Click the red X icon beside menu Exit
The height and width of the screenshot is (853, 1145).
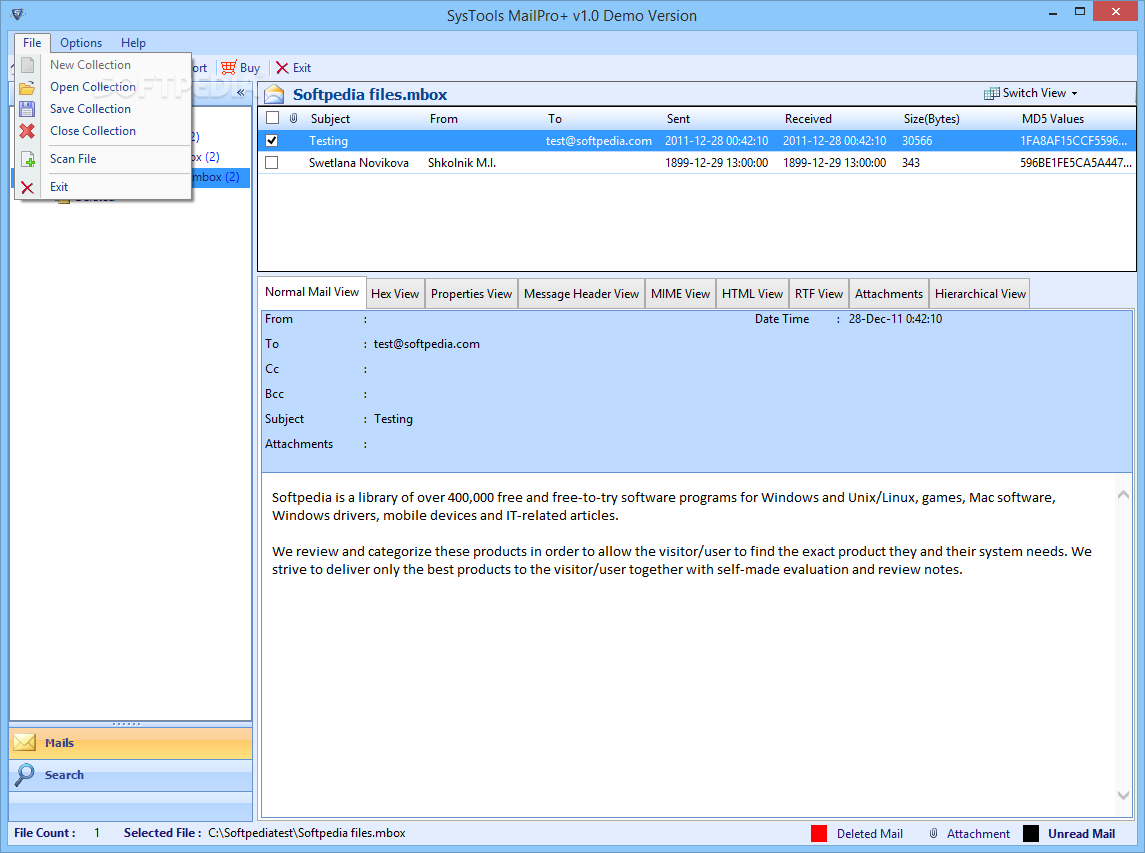[x=28, y=188]
